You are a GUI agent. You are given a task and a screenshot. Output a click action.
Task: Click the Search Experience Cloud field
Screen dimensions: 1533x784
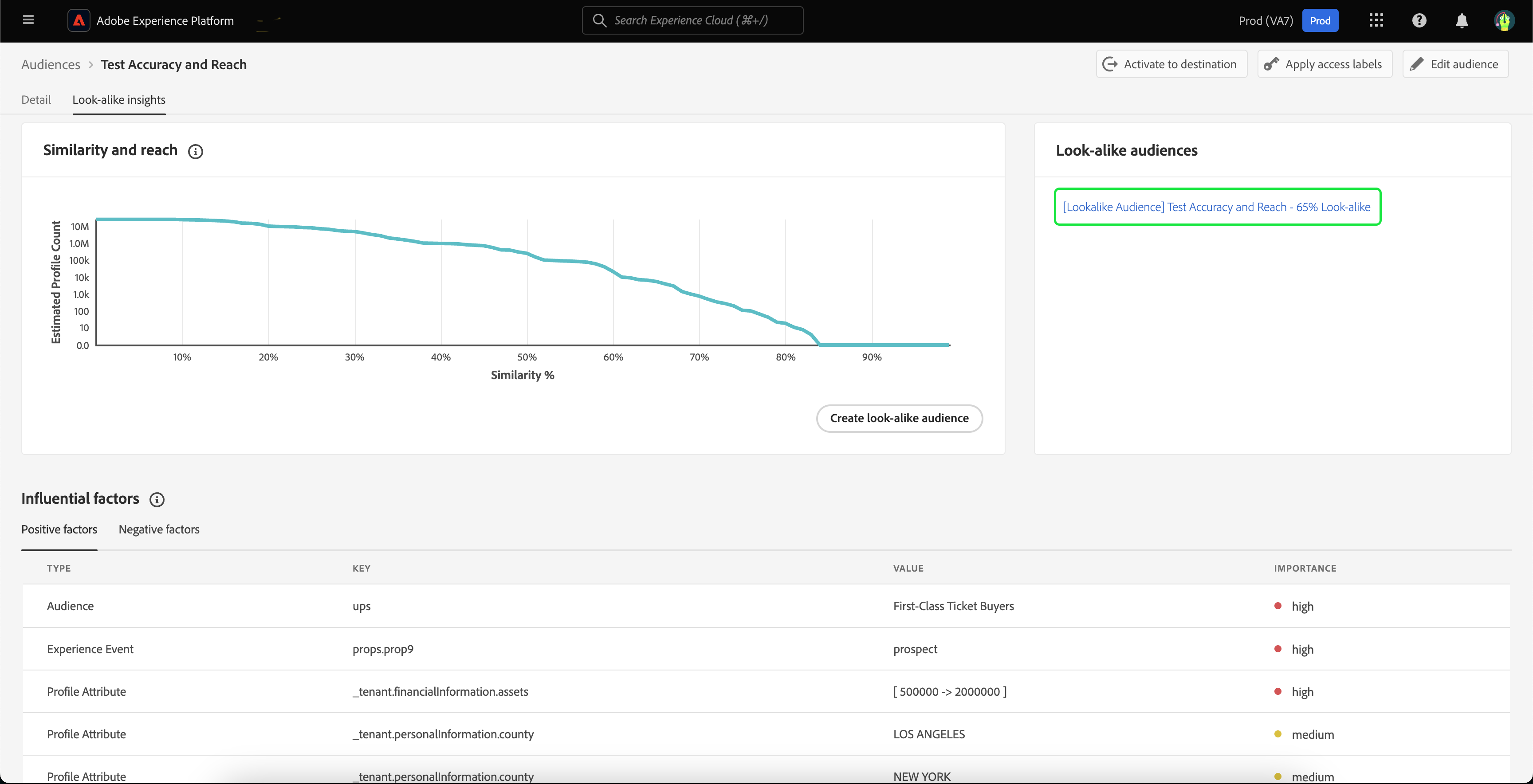(692, 20)
